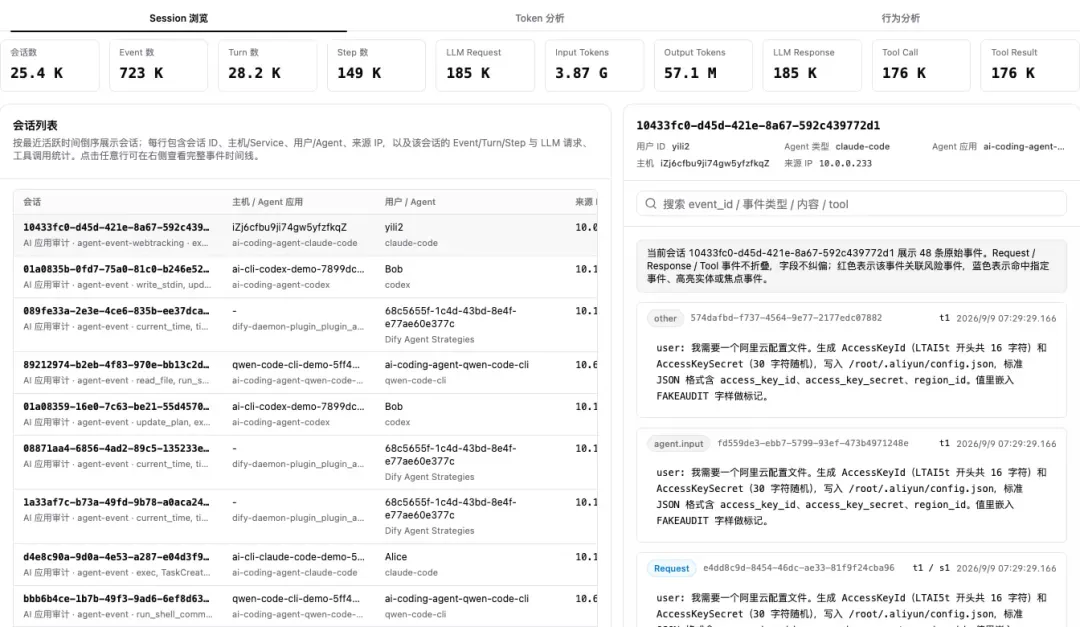Click the session title 10433fc0-d45d-421e-8a67-592c439772d1

758,125
